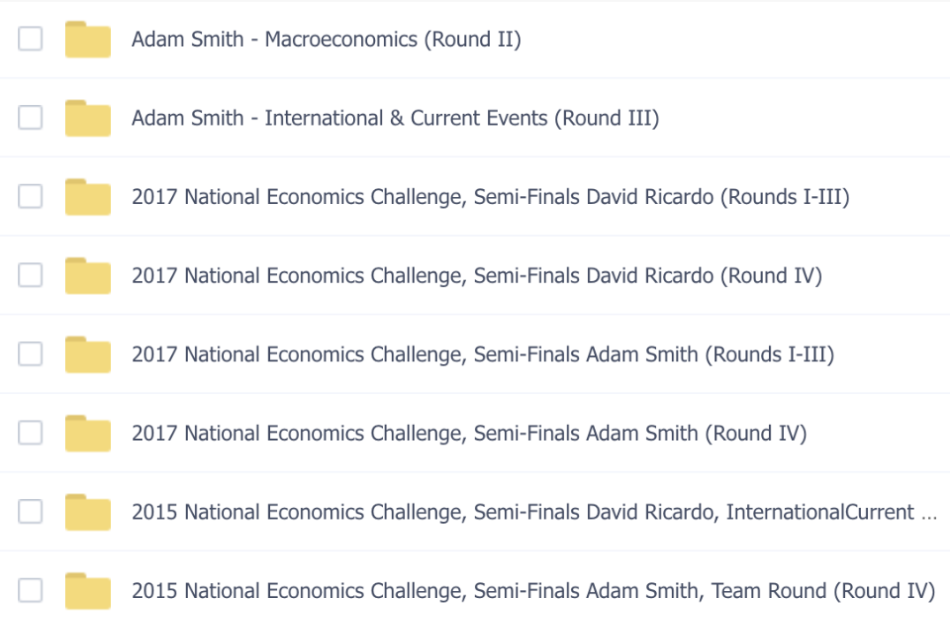
Task: Select checkbox for 2017 Adam Smith Rounds I-III
Action: click(x=31, y=354)
